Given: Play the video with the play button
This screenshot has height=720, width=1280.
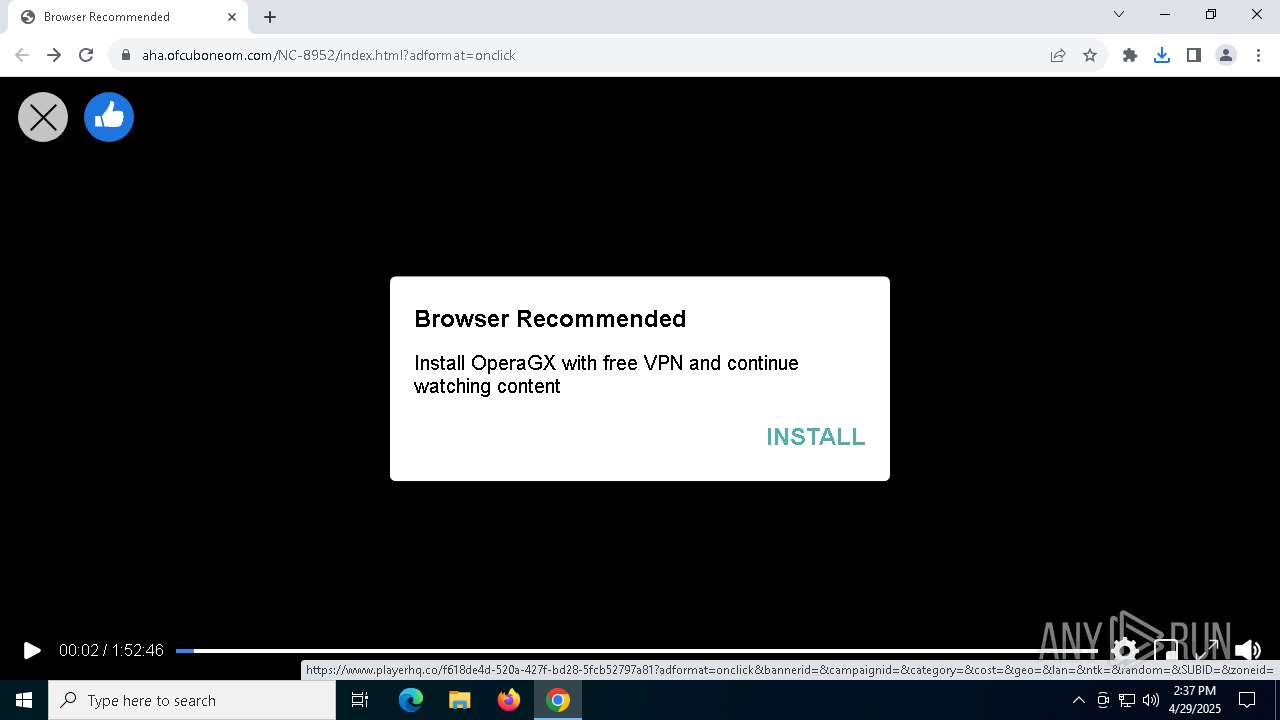Looking at the screenshot, I should coord(32,650).
